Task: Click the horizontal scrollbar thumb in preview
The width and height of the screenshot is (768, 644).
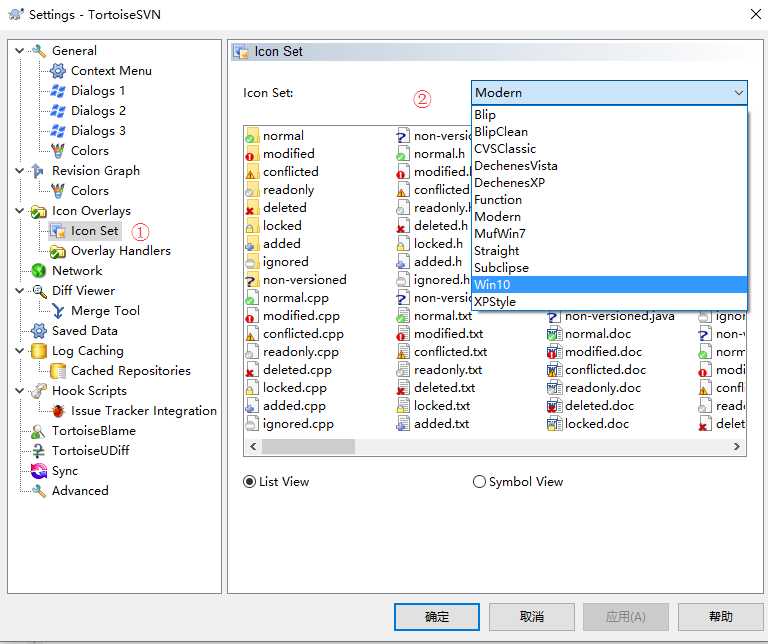Action: coord(308,447)
